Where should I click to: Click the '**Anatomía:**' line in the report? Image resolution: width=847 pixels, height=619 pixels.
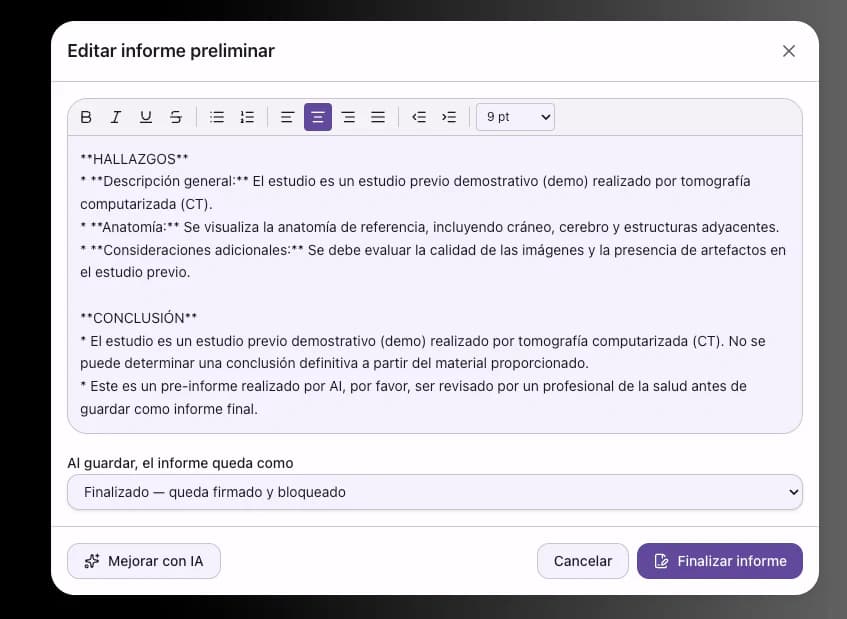pos(429,227)
